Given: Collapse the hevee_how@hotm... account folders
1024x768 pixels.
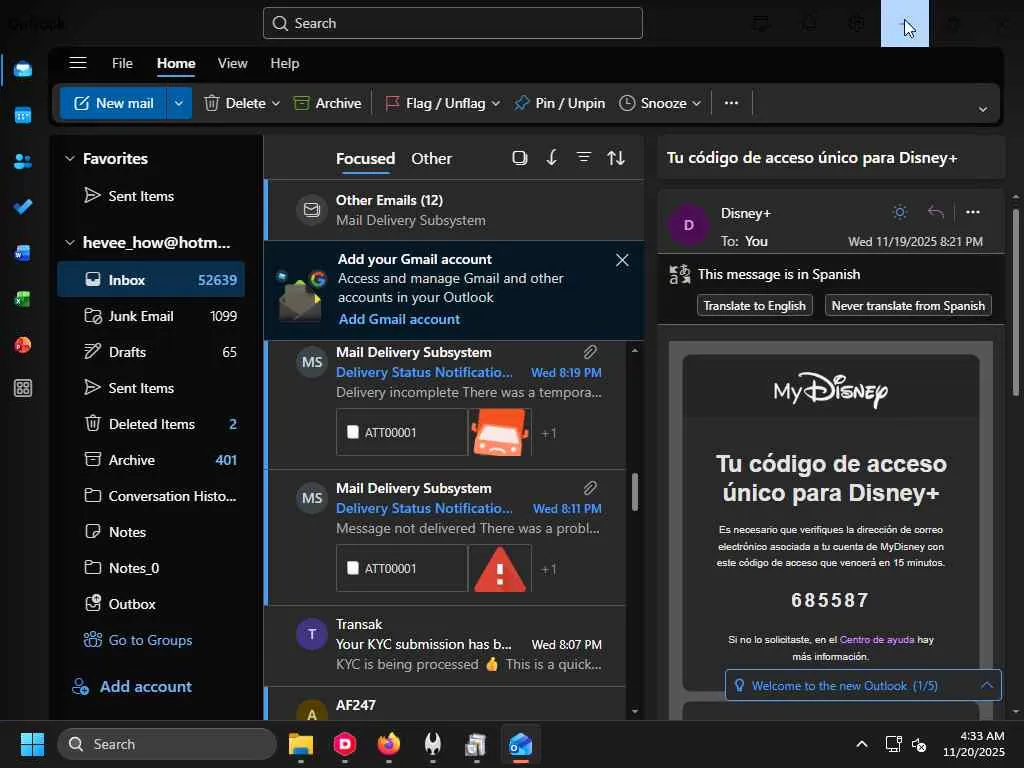Looking at the screenshot, I should pos(70,242).
